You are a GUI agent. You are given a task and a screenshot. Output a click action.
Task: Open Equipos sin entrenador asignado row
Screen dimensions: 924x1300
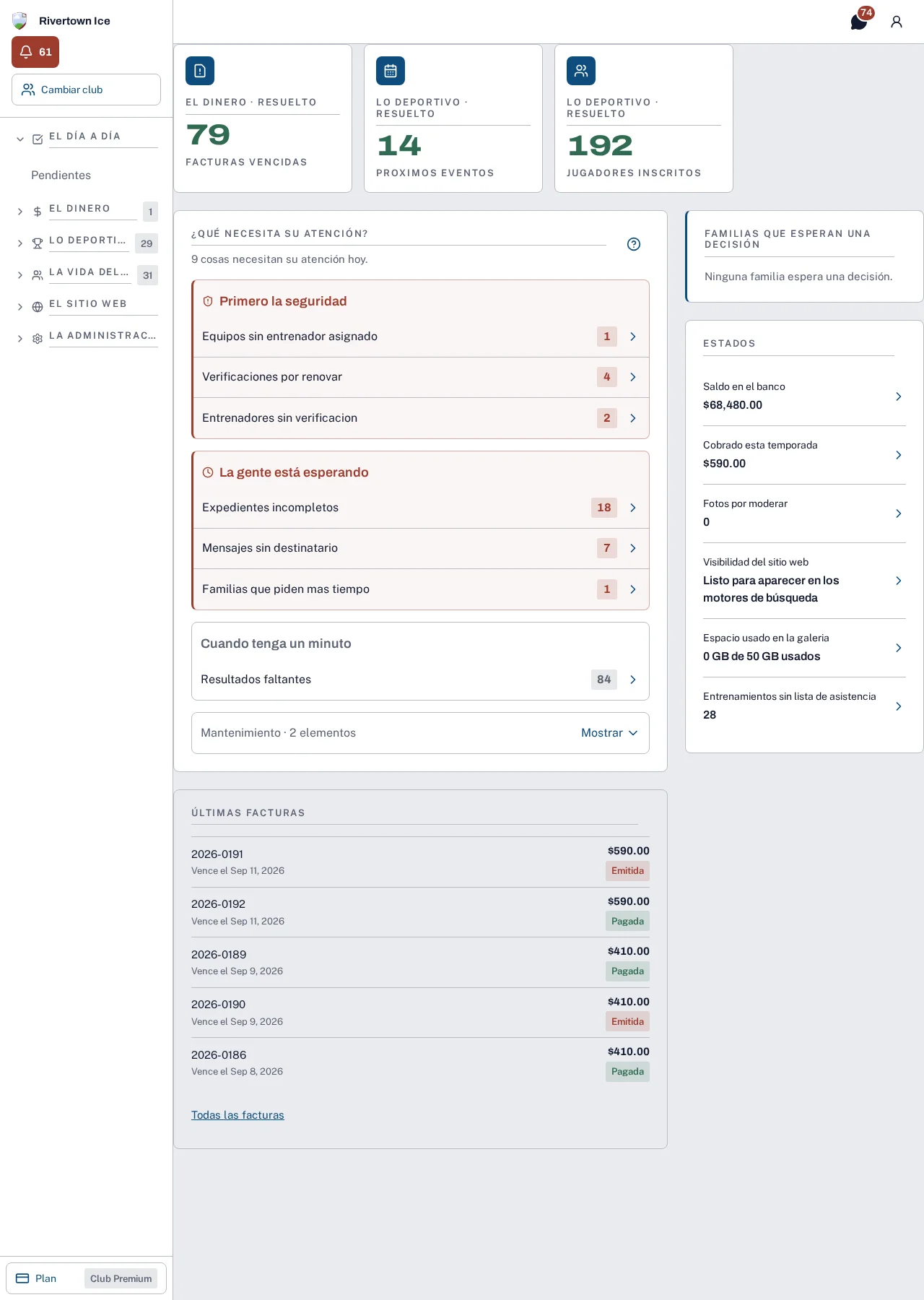[421, 337]
